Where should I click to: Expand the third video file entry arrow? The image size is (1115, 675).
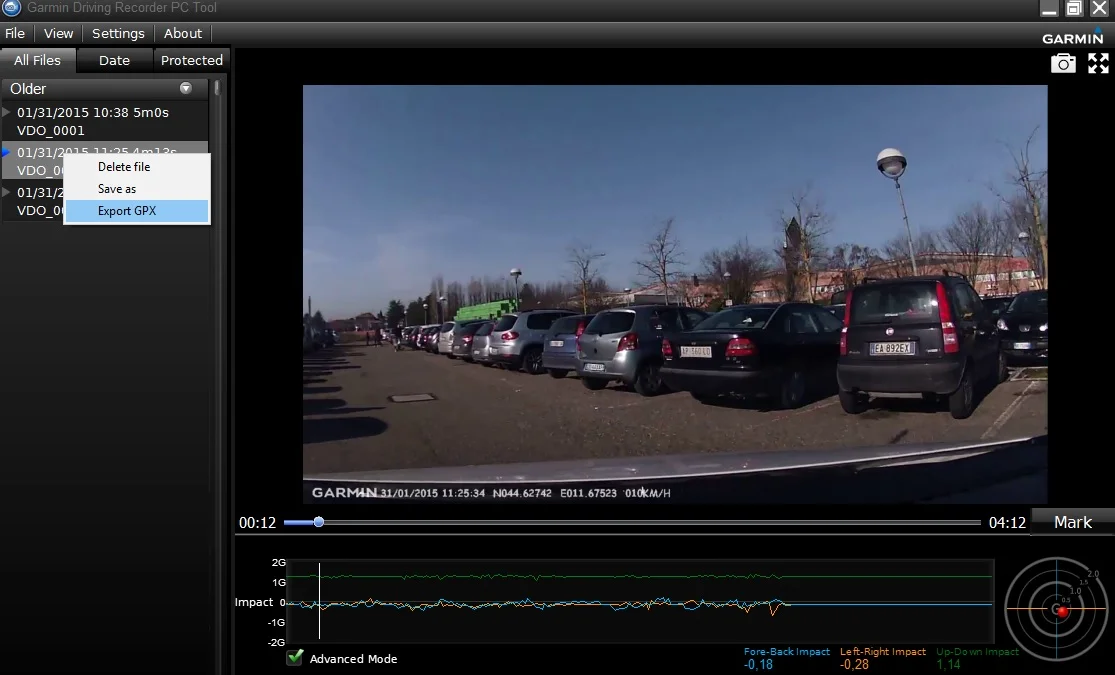tap(7, 192)
